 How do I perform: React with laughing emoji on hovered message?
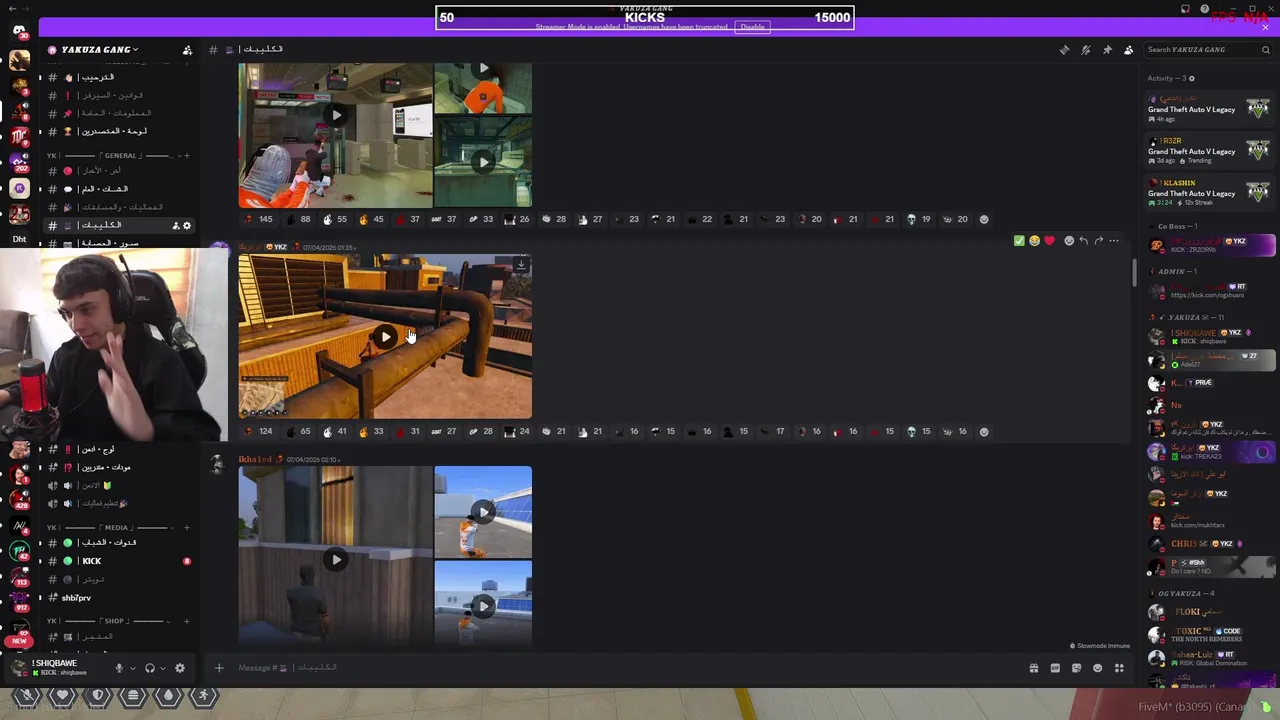pos(1034,241)
